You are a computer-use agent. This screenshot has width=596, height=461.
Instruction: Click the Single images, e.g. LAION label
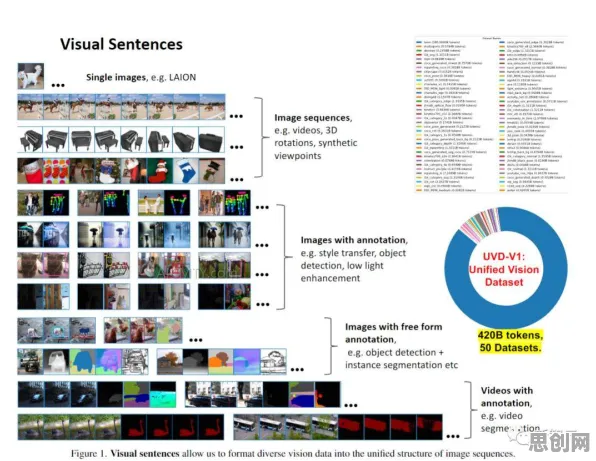[x=141, y=78]
